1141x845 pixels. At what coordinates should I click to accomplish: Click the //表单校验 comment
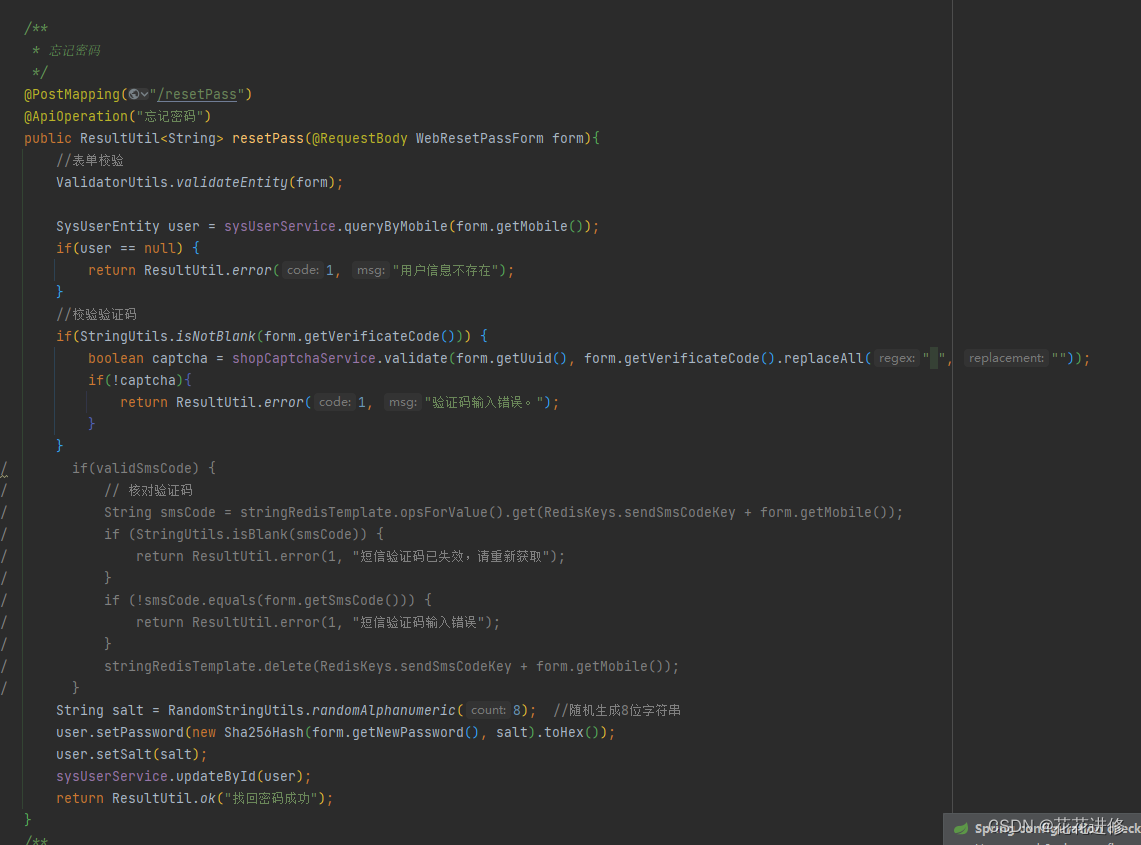(90, 160)
